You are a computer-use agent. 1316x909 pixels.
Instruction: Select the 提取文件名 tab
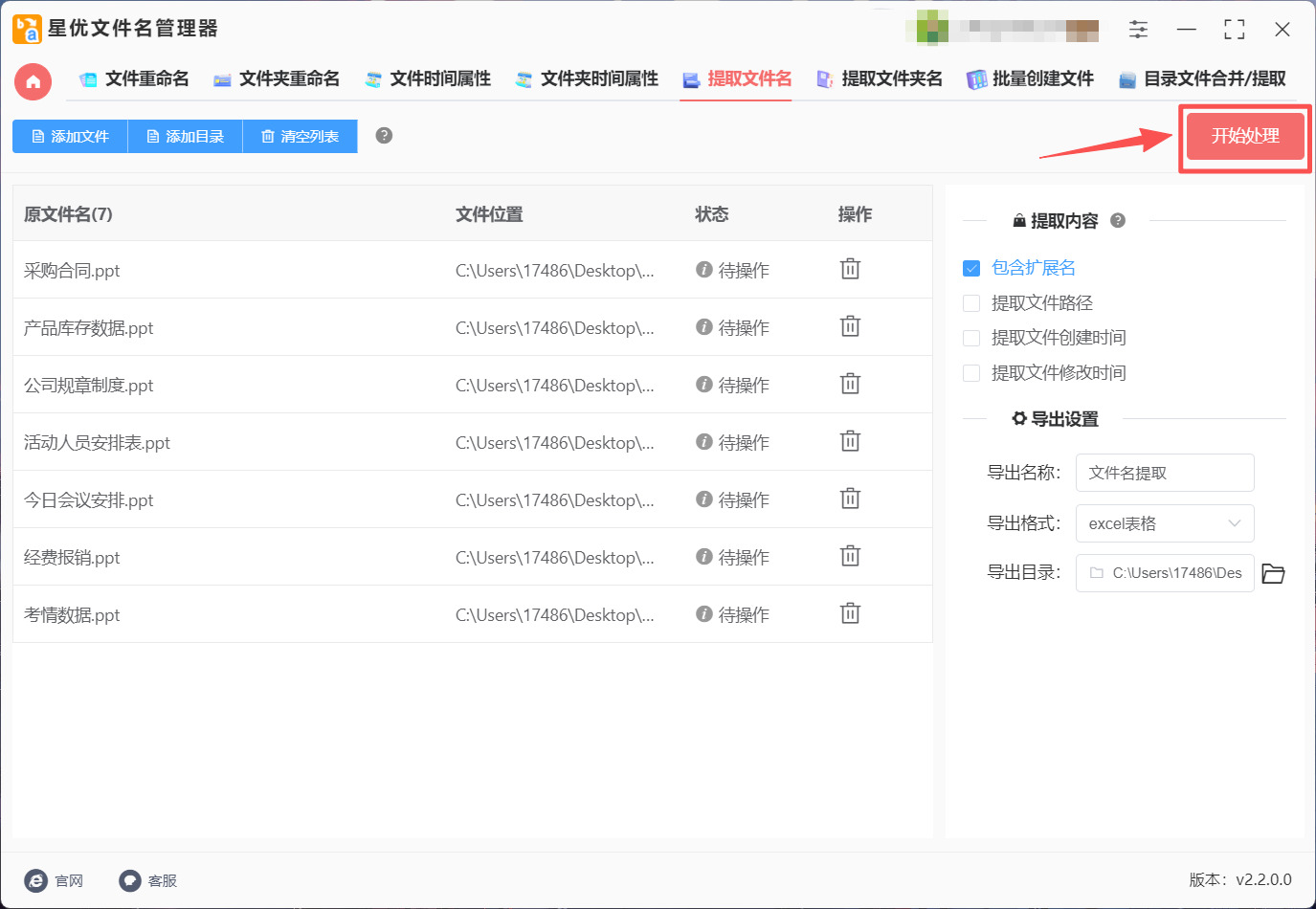click(737, 78)
